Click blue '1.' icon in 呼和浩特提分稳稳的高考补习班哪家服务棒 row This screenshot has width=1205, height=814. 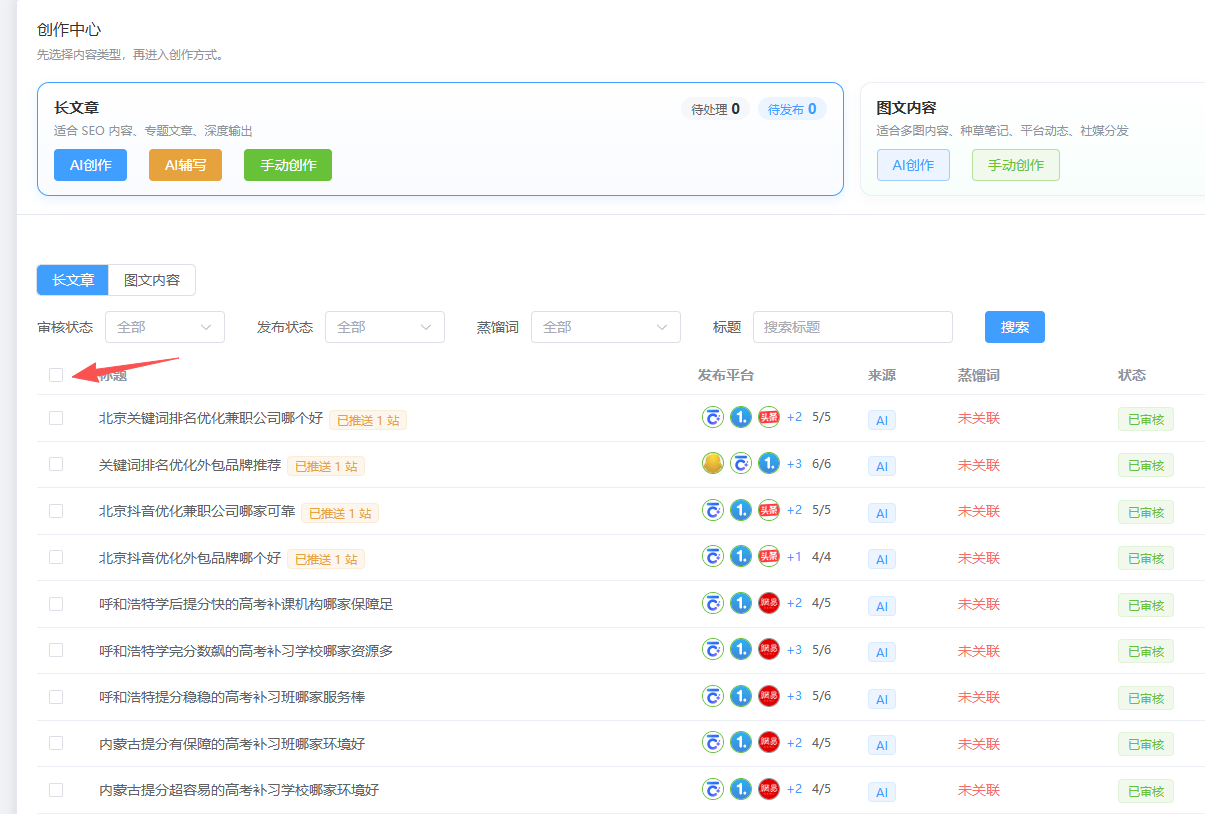tap(741, 696)
